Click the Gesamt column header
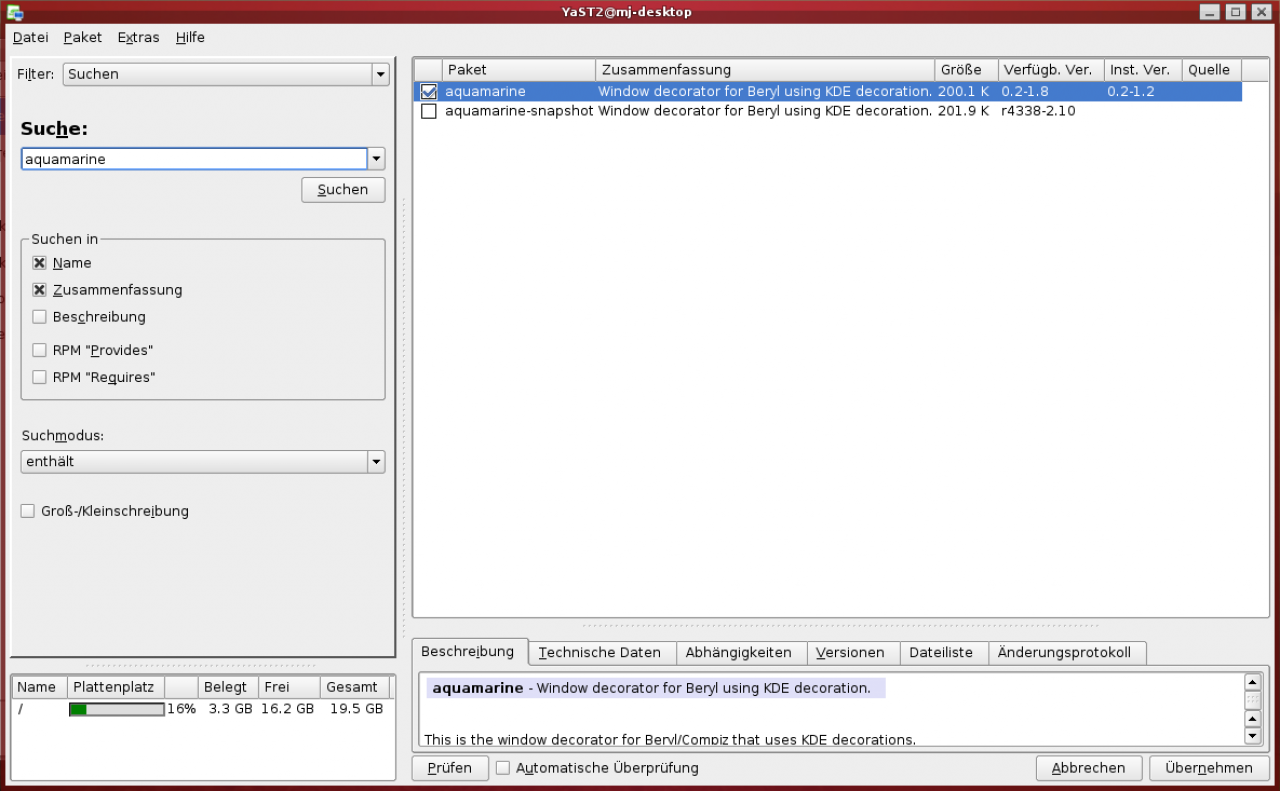The height and width of the screenshot is (791, 1280). point(355,687)
